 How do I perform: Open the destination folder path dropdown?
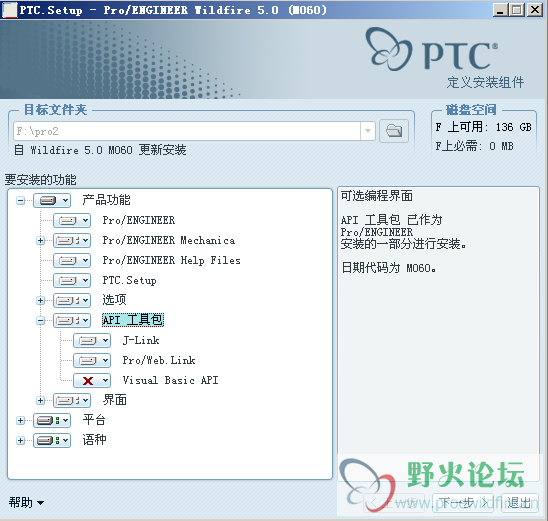(368, 131)
